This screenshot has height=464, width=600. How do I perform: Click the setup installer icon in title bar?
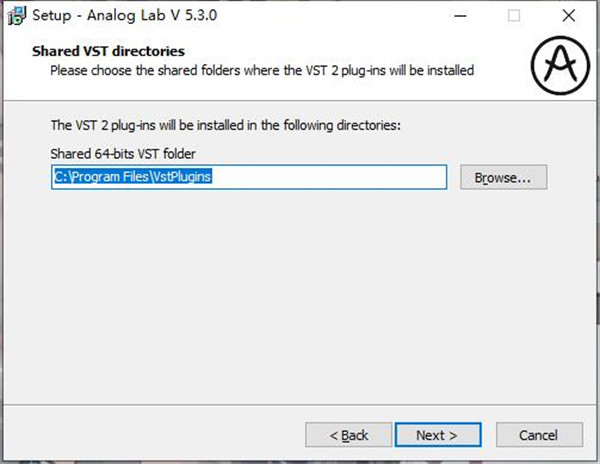tap(17, 16)
